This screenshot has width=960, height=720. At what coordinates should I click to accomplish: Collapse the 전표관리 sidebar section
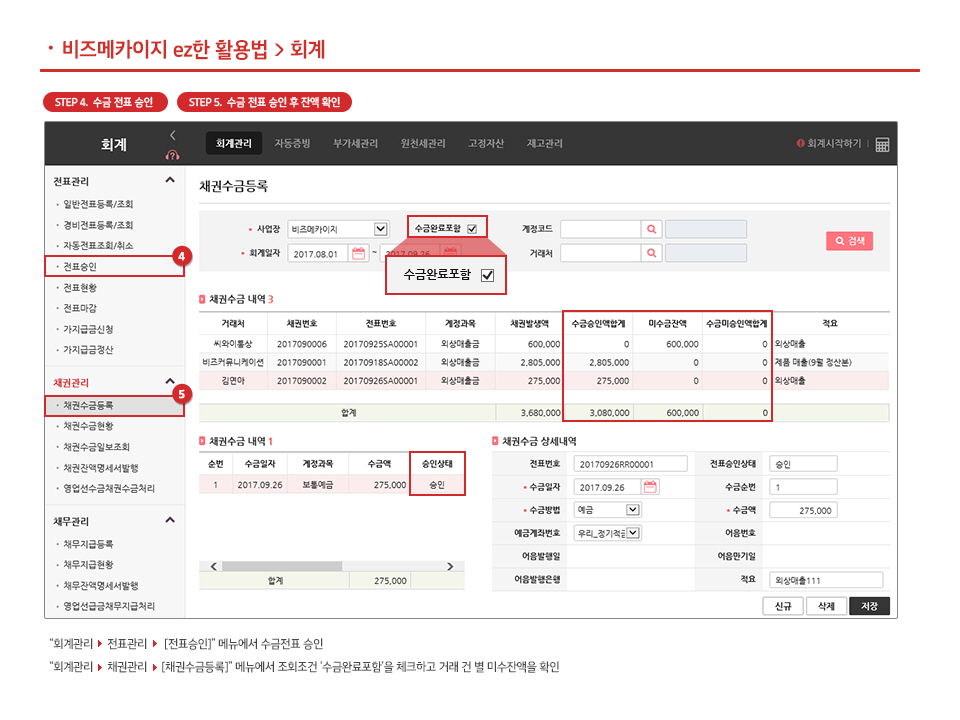[x=170, y=181]
